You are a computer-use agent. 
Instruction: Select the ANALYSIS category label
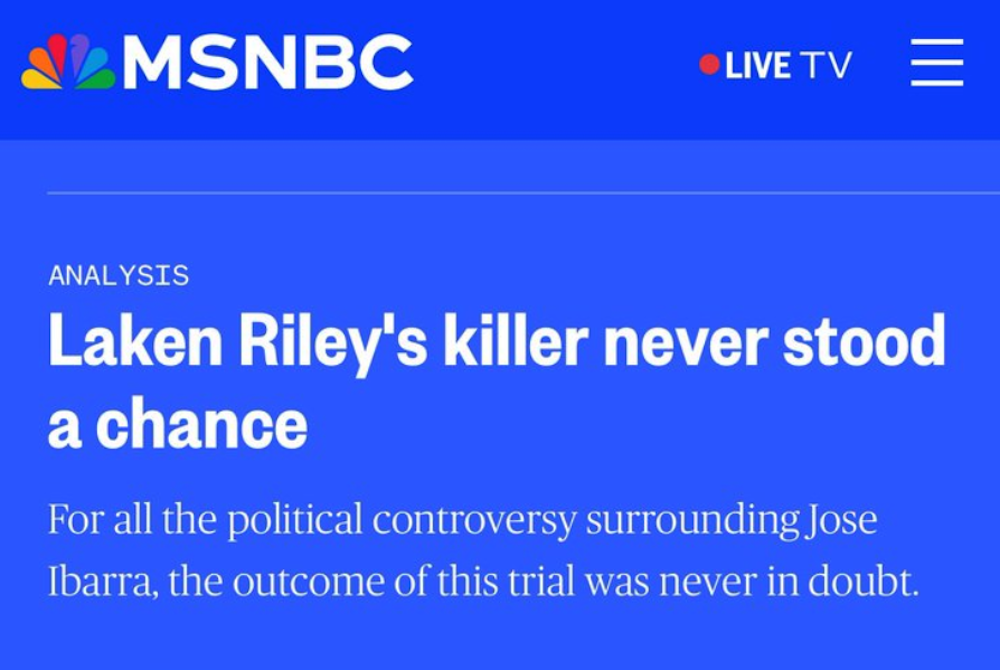pos(118,275)
